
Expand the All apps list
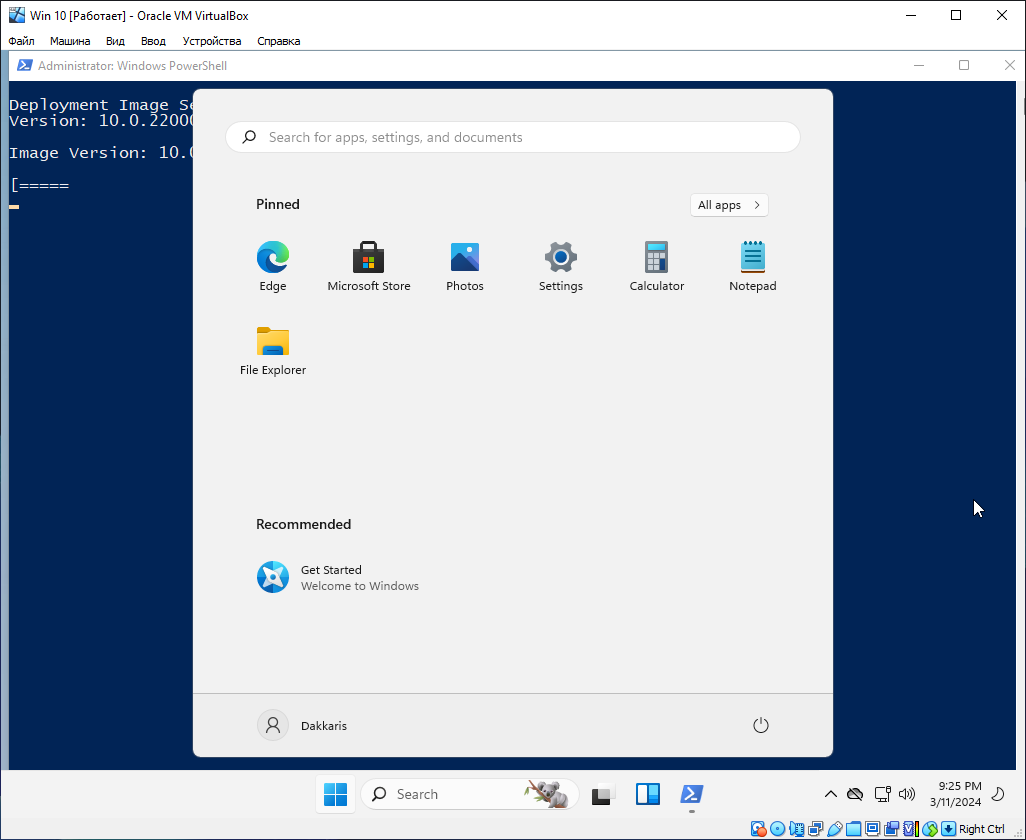coord(729,205)
